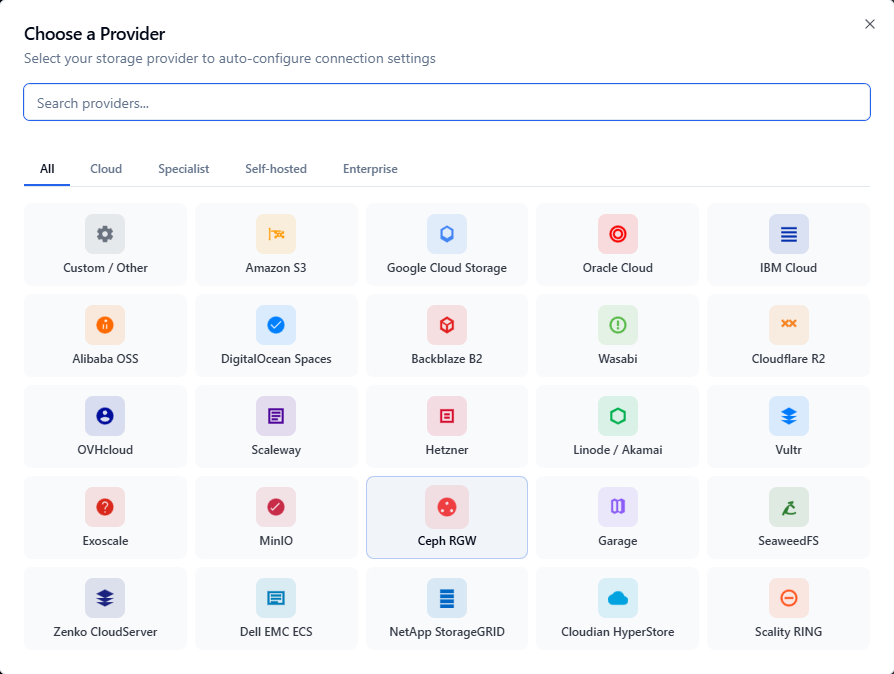894x674 pixels.
Task: Click the IBM Cloud label
Action: (789, 268)
